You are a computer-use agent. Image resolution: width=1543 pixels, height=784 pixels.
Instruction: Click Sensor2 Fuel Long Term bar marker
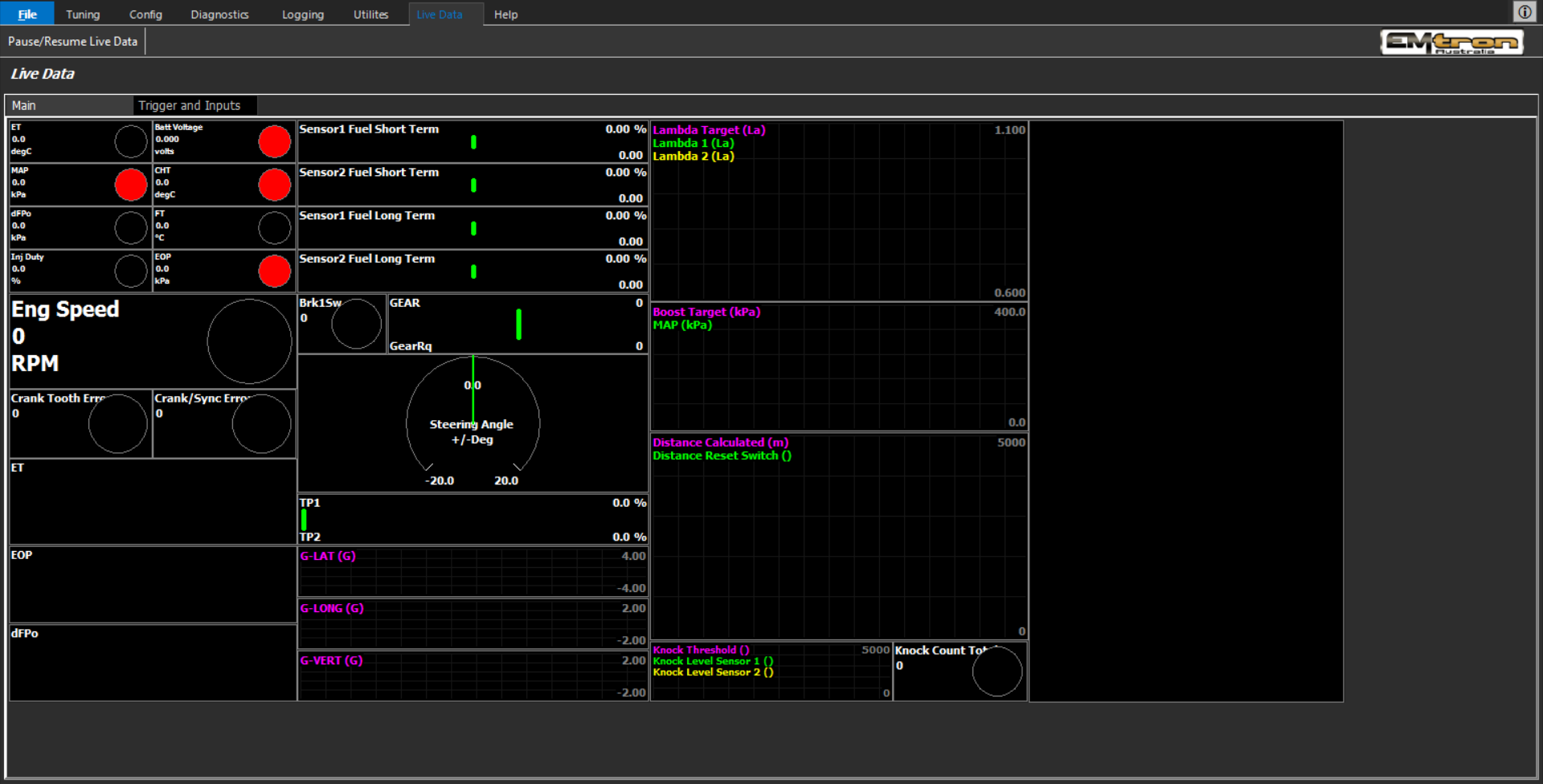tap(473, 272)
